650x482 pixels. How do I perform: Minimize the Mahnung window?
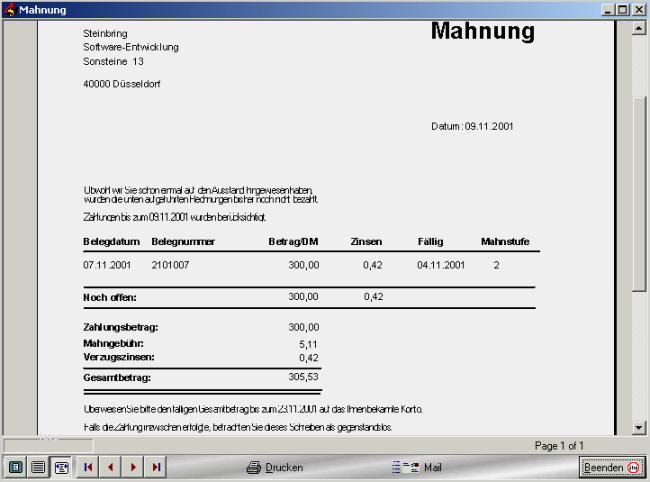pos(608,10)
